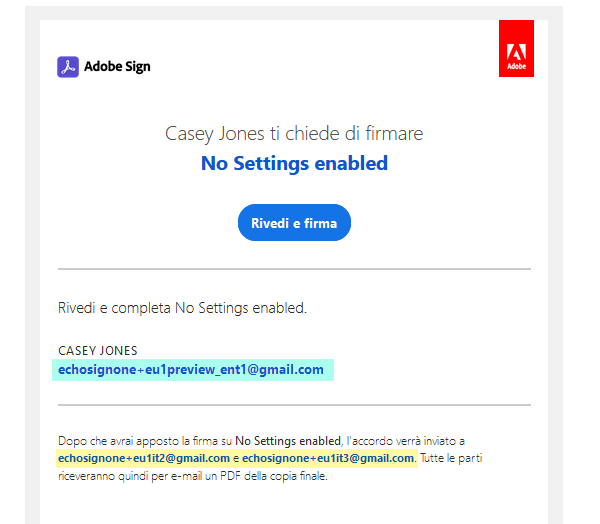Select the uppercase "CASEY JONES" sender name

point(98,351)
